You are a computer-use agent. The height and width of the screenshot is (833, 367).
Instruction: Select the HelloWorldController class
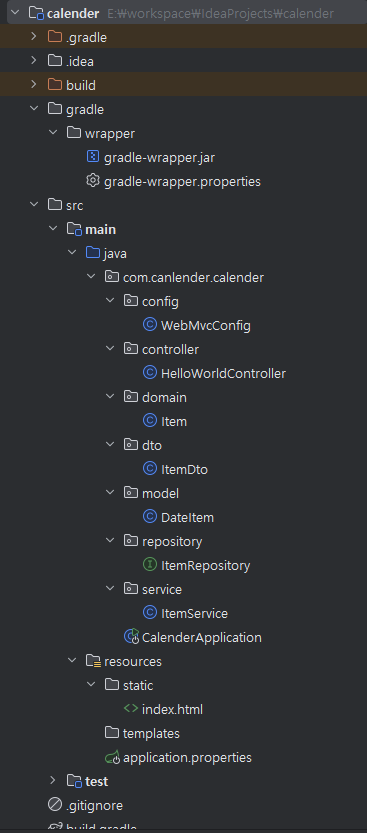click(223, 373)
